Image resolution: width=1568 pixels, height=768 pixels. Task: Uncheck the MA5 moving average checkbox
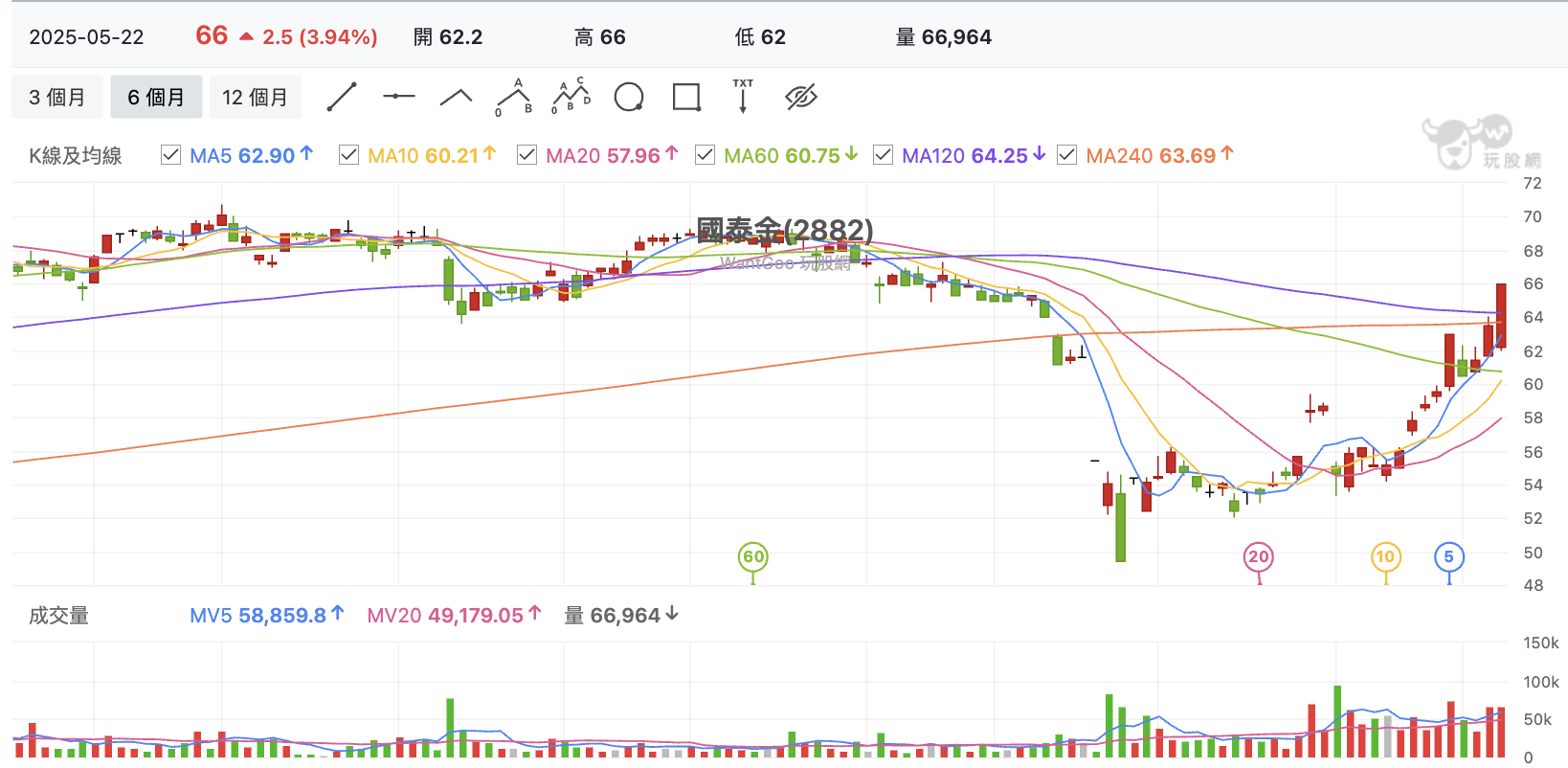[170, 155]
